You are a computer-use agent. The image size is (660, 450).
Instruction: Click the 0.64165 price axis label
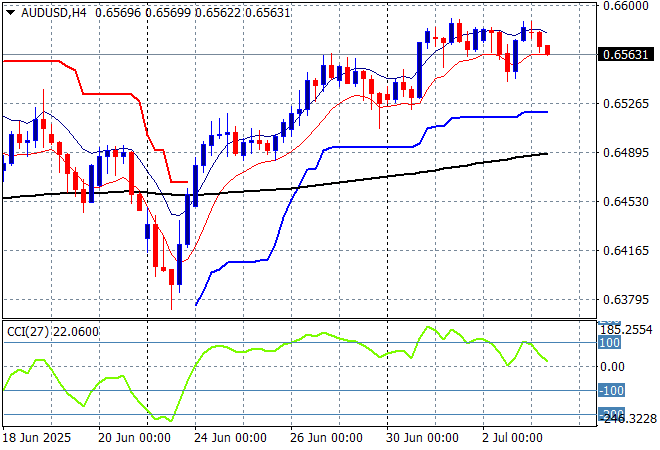tap(626, 251)
